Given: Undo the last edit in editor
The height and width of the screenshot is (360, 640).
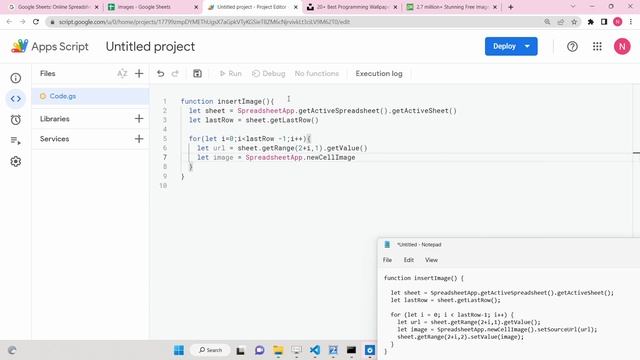Looking at the screenshot, I should point(160,73).
